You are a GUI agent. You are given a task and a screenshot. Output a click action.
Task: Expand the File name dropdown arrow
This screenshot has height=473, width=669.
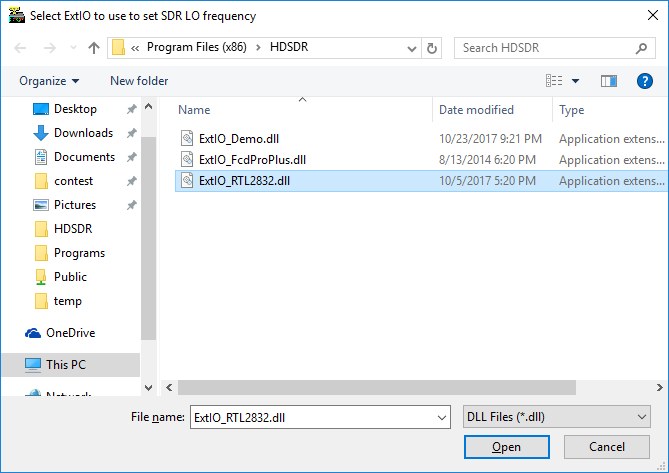point(442,418)
